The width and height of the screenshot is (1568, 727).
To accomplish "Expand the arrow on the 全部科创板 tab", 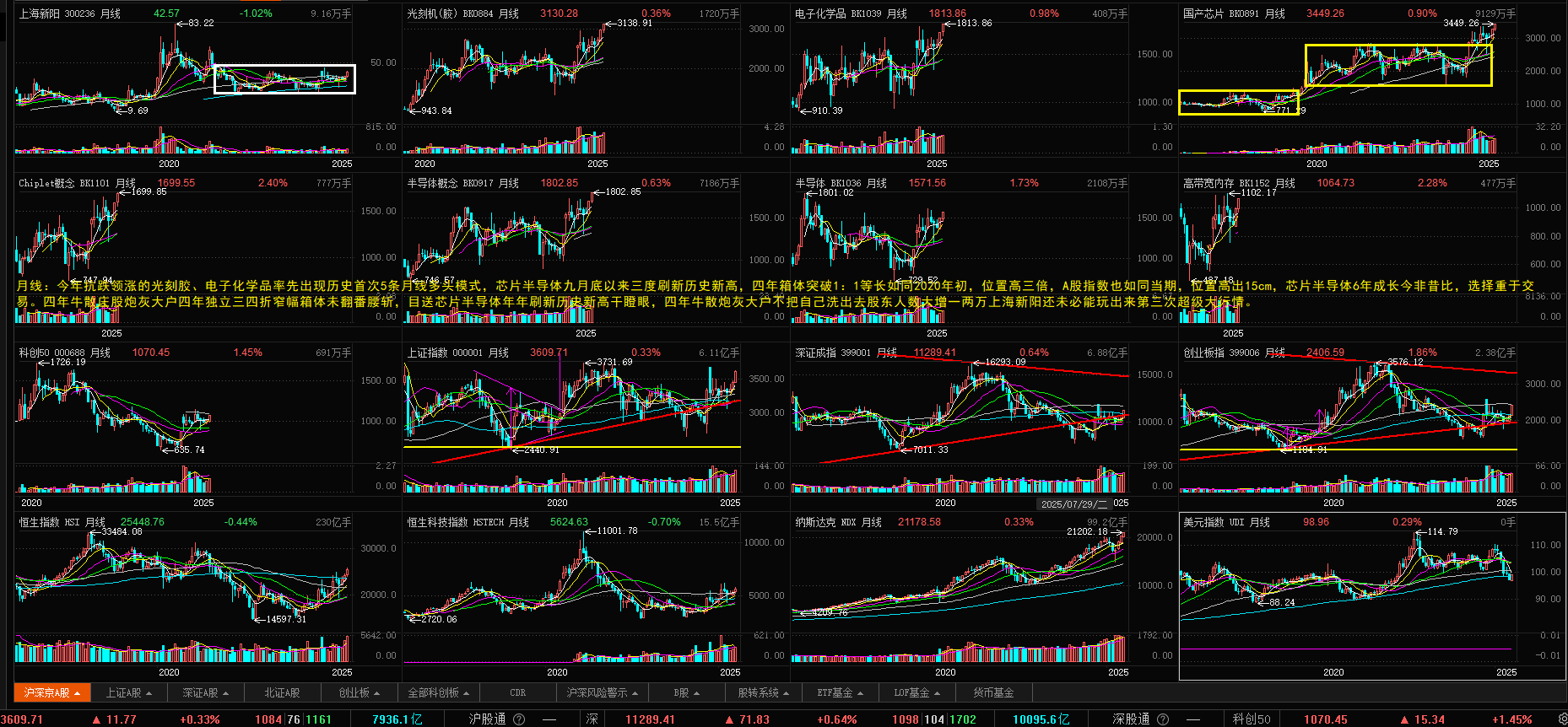I will coord(466,693).
